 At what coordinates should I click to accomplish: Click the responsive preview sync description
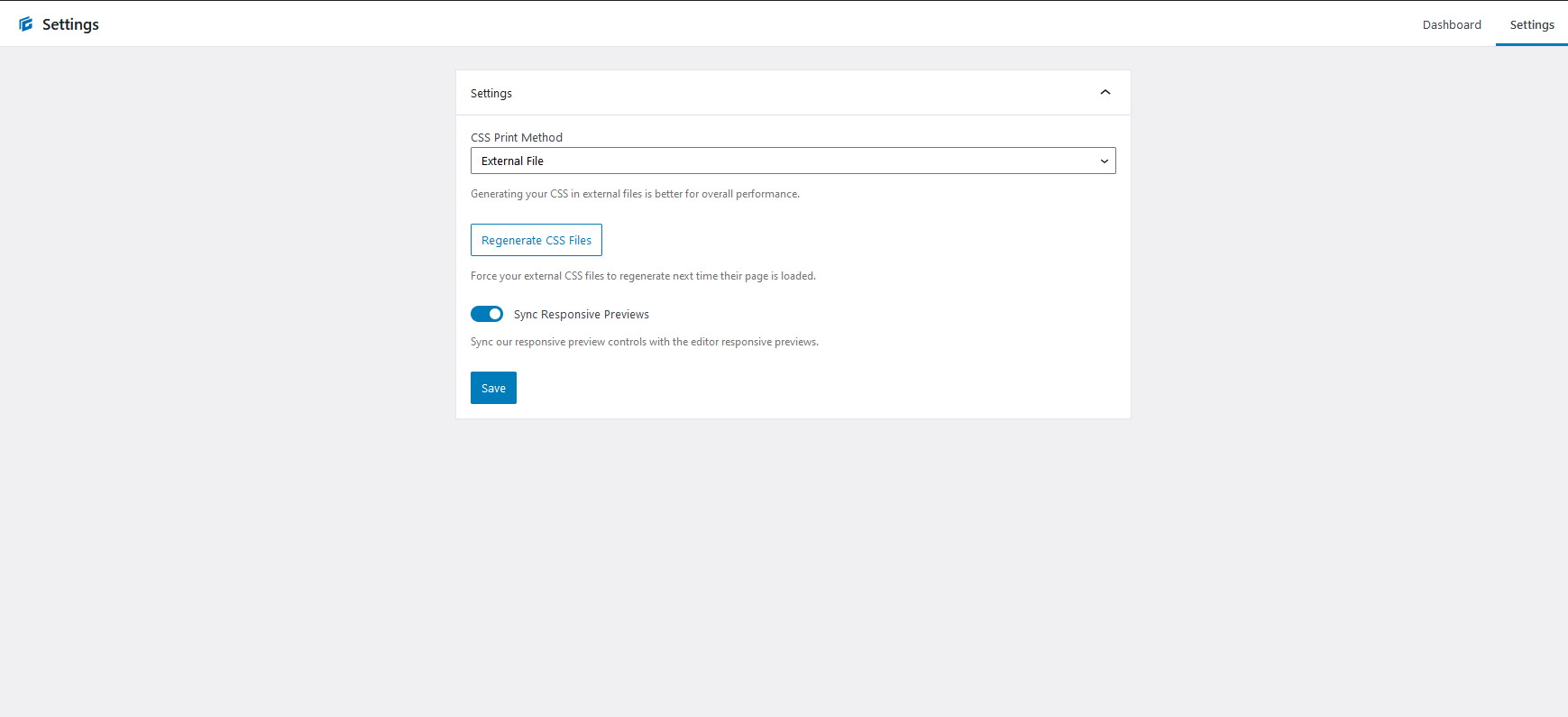pyautogui.click(x=645, y=342)
